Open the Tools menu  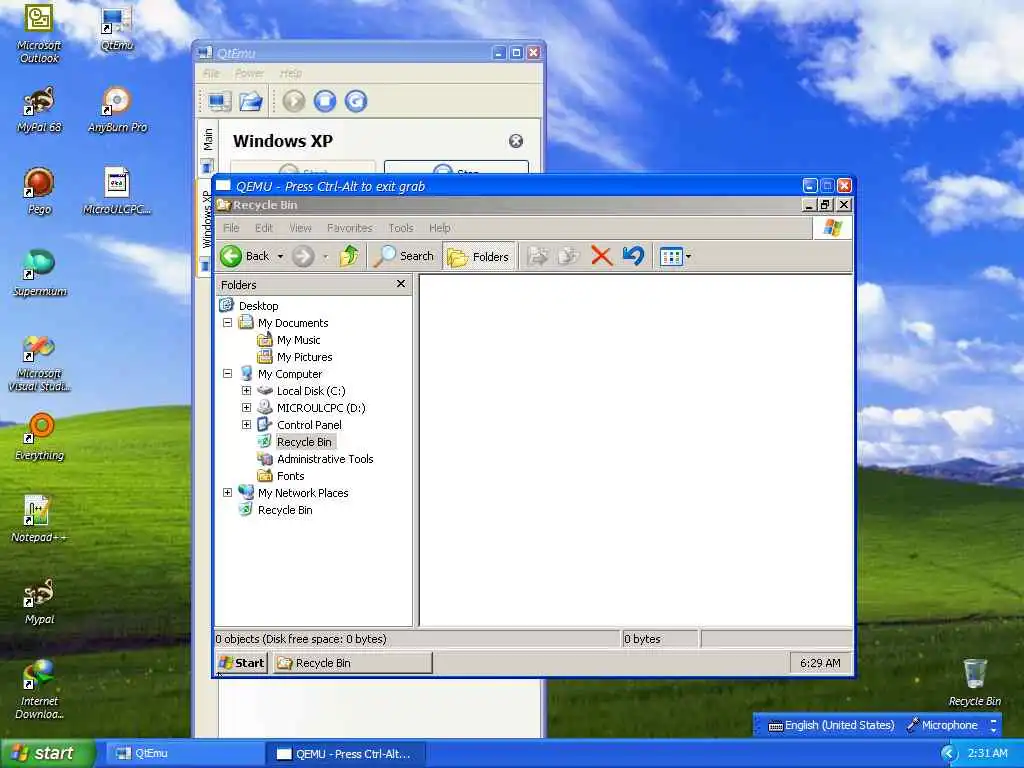tap(401, 228)
